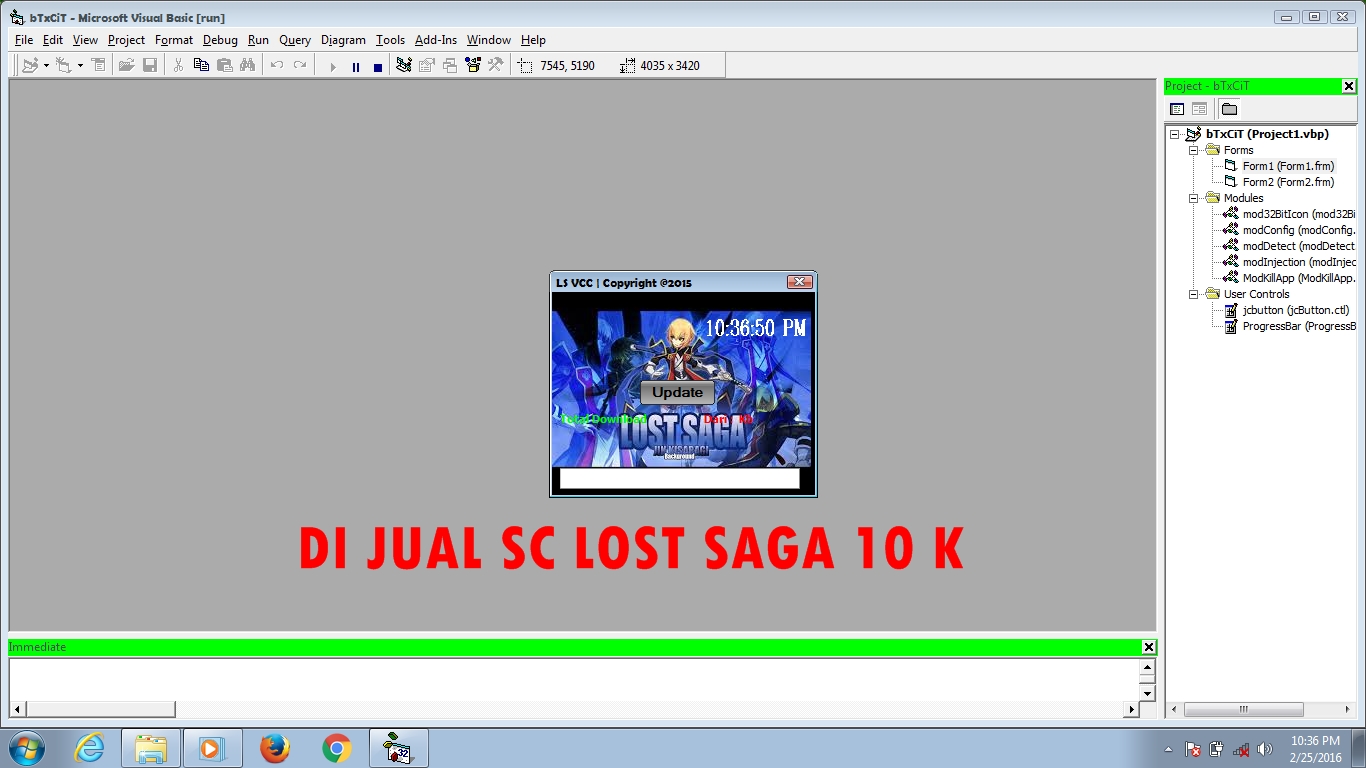Pause the running program with Break
Viewport: 1366px width, 768px height.
[356, 67]
